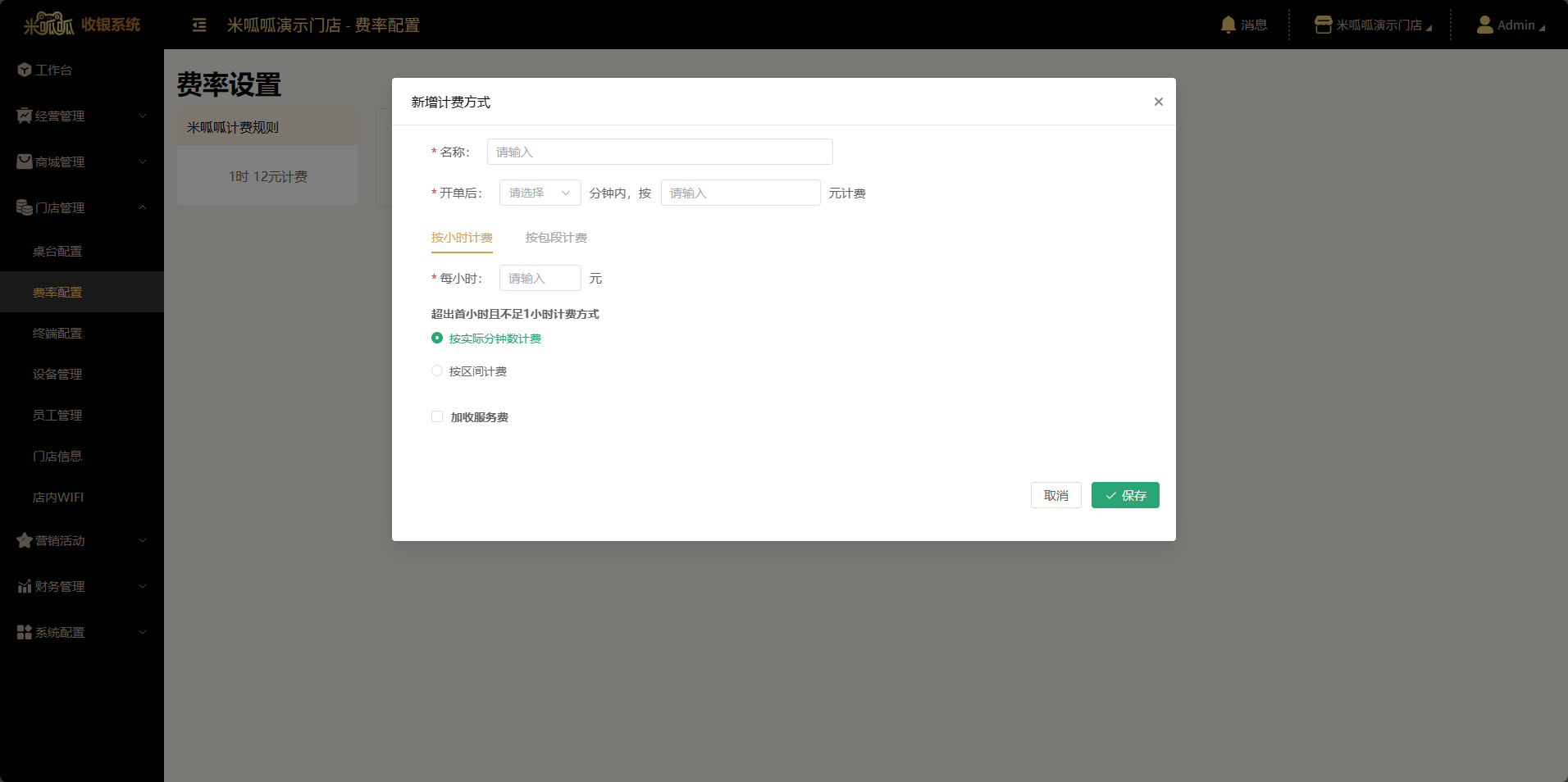1568x782 pixels.
Task: Collapse the 门店管理 sidebar menu
Action: pyautogui.click(x=82, y=207)
